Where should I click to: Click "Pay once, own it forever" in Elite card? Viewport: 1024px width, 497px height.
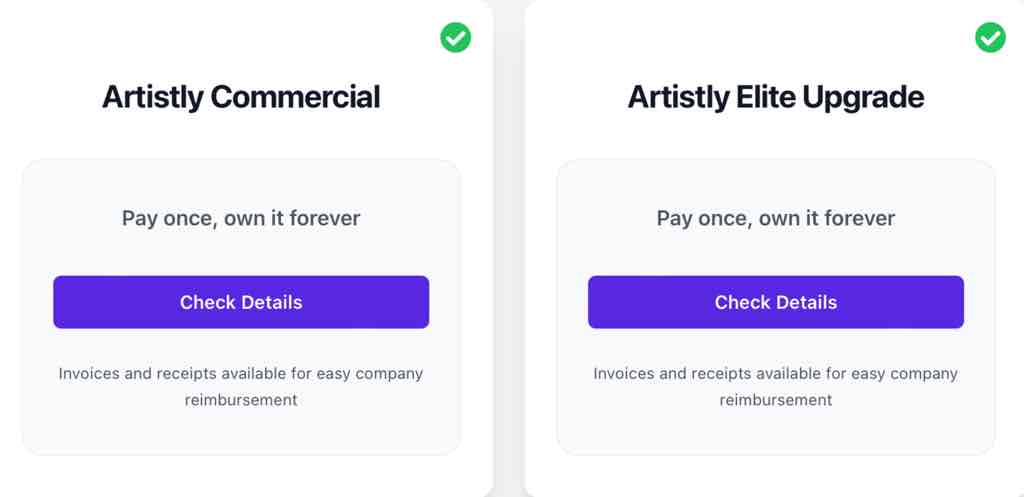(776, 218)
